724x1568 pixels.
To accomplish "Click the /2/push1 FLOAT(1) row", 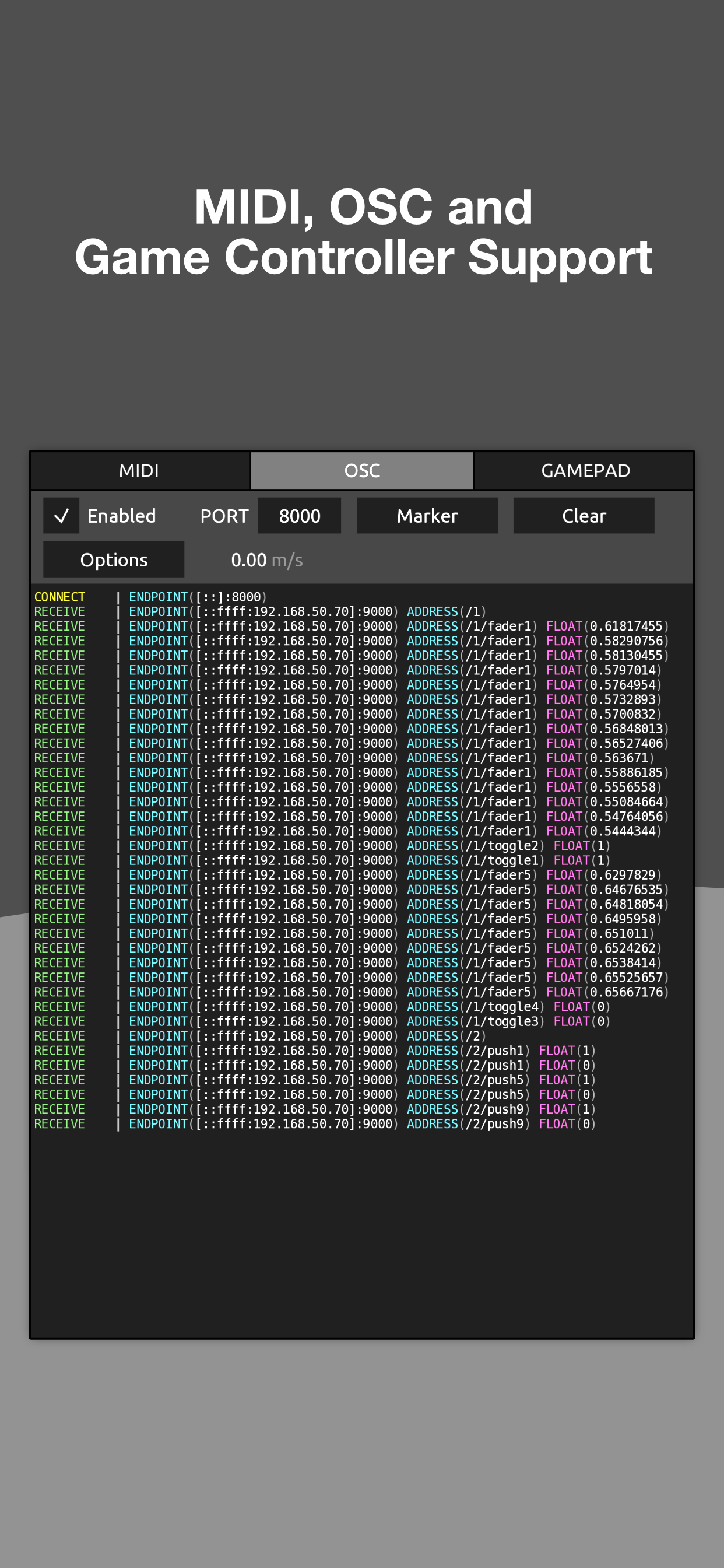I will (x=315, y=1050).
